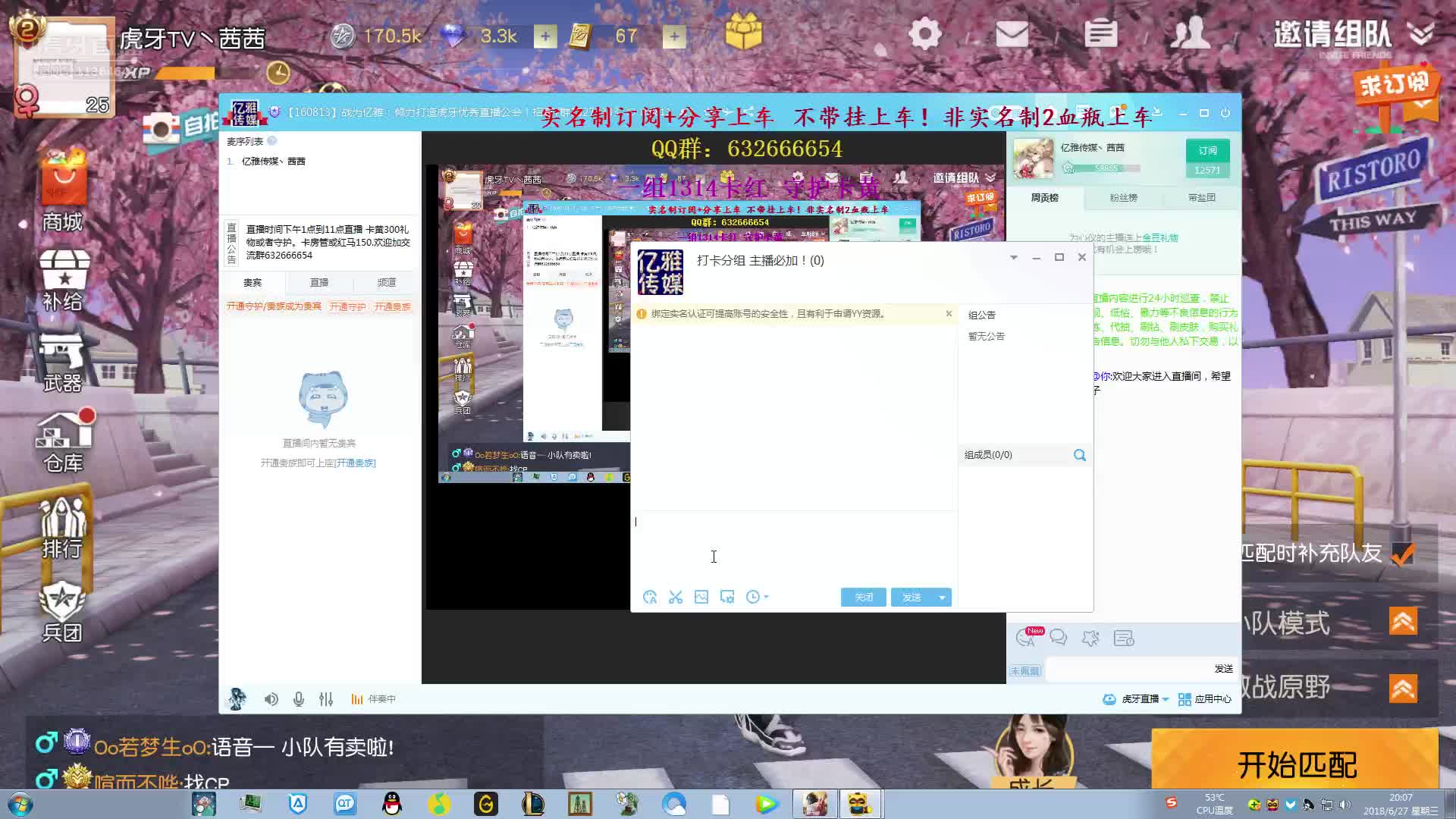1456x819 pixels.
Task: Select the 周贡榜 tab
Action: pos(1045,198)
